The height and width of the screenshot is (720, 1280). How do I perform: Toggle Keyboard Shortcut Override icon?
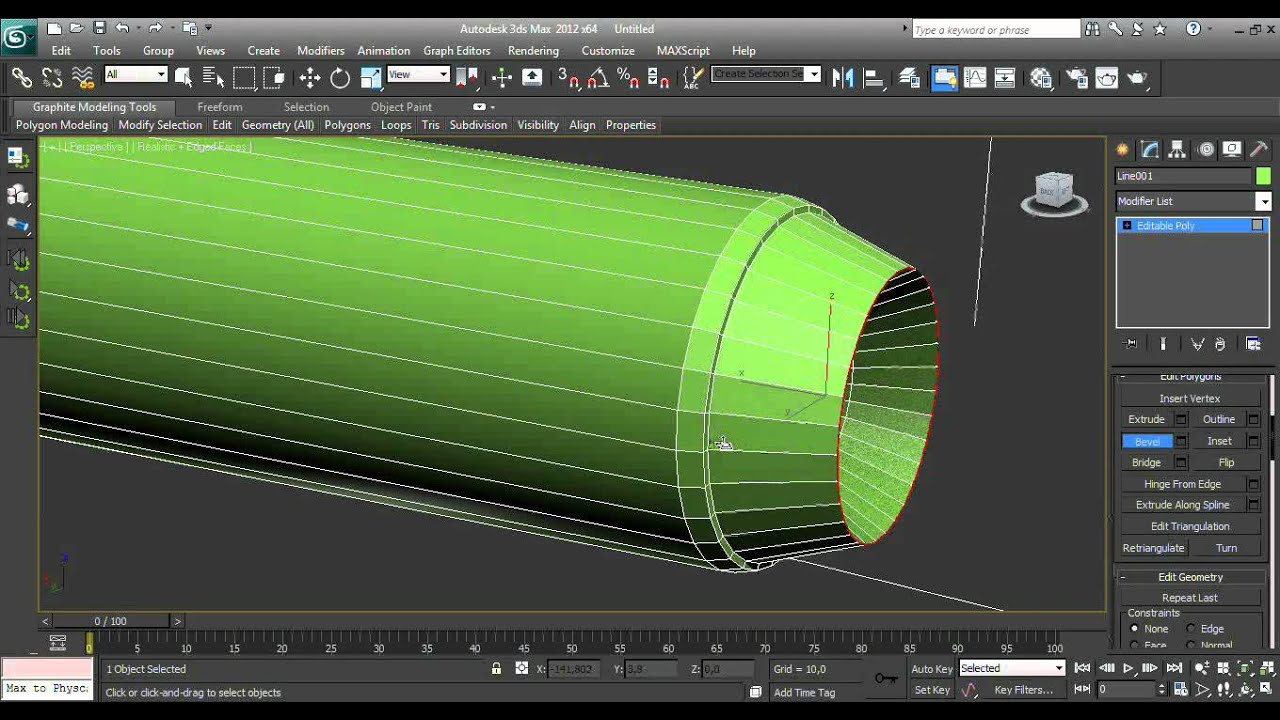[x=532, y=77]
